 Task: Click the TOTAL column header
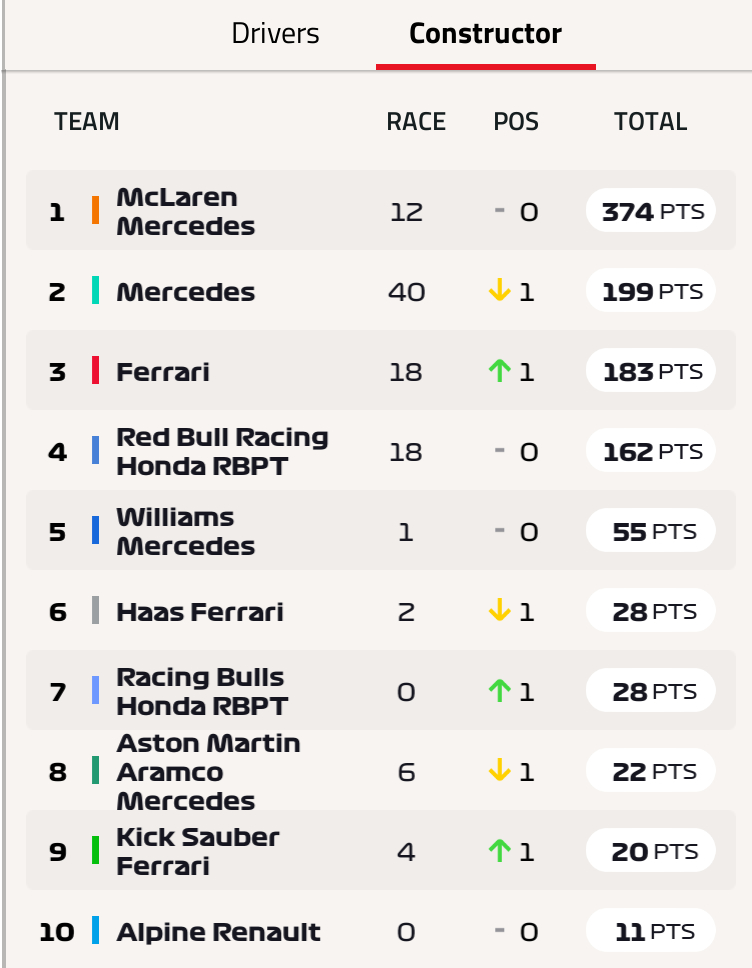pyautogui.click(x=650, y=122)
